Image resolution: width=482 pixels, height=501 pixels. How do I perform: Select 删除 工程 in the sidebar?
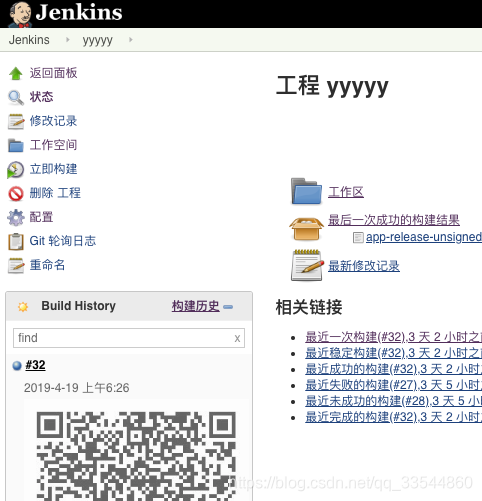tap(55, 193)
